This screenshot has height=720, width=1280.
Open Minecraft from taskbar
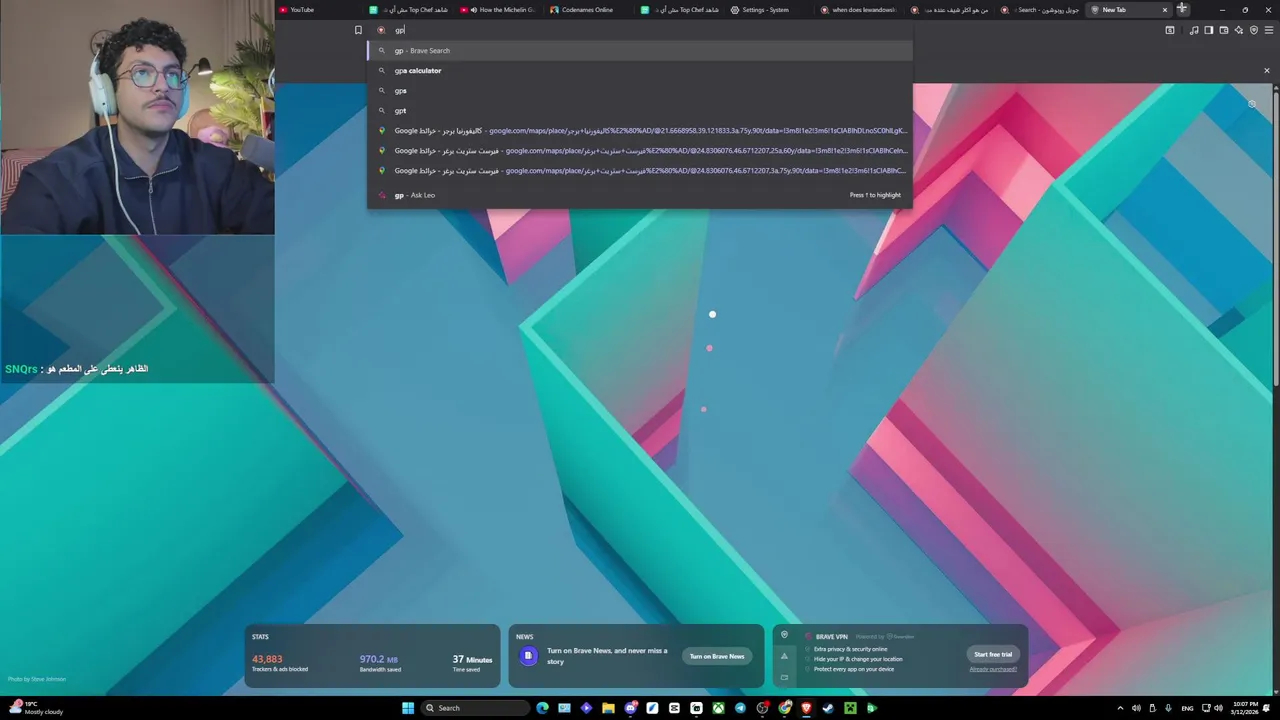pyautogui.click(x=850, y=708)
